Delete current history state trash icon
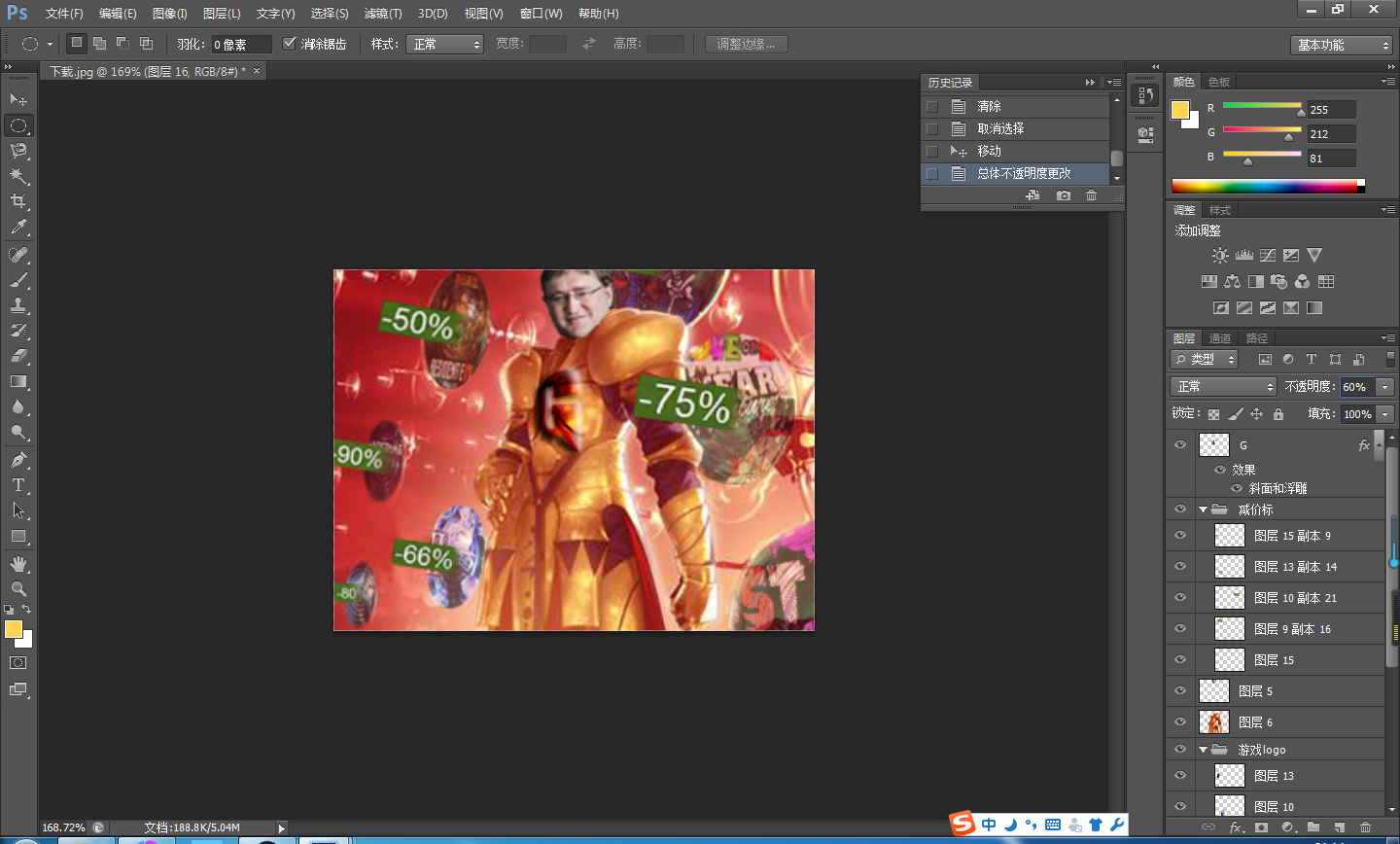 (1091, 195)
